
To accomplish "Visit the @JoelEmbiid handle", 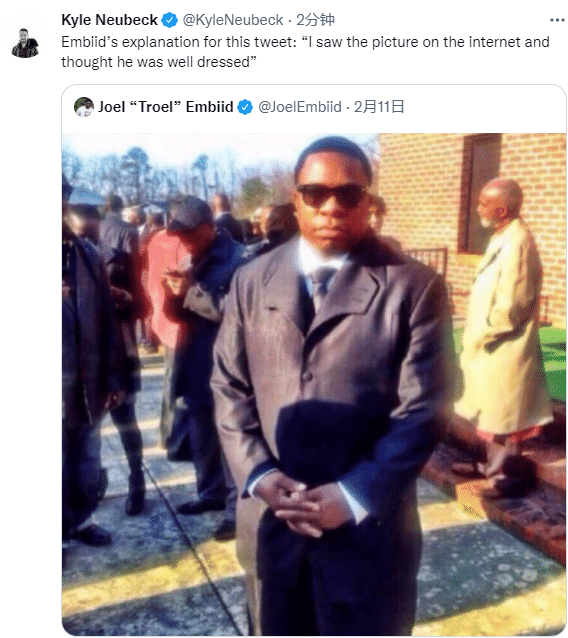I will [300, 107].
